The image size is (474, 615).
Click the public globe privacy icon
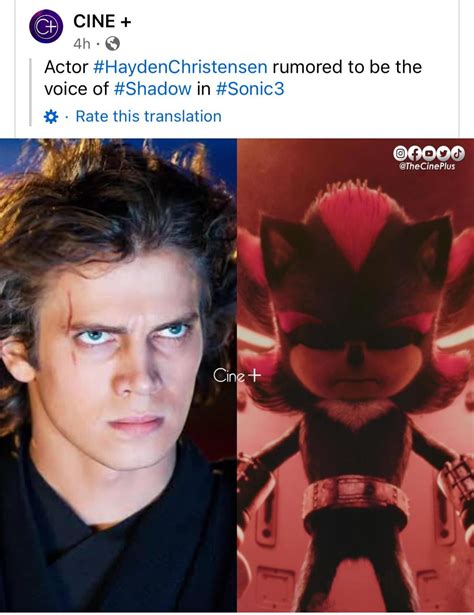click(x=113, y=44)
